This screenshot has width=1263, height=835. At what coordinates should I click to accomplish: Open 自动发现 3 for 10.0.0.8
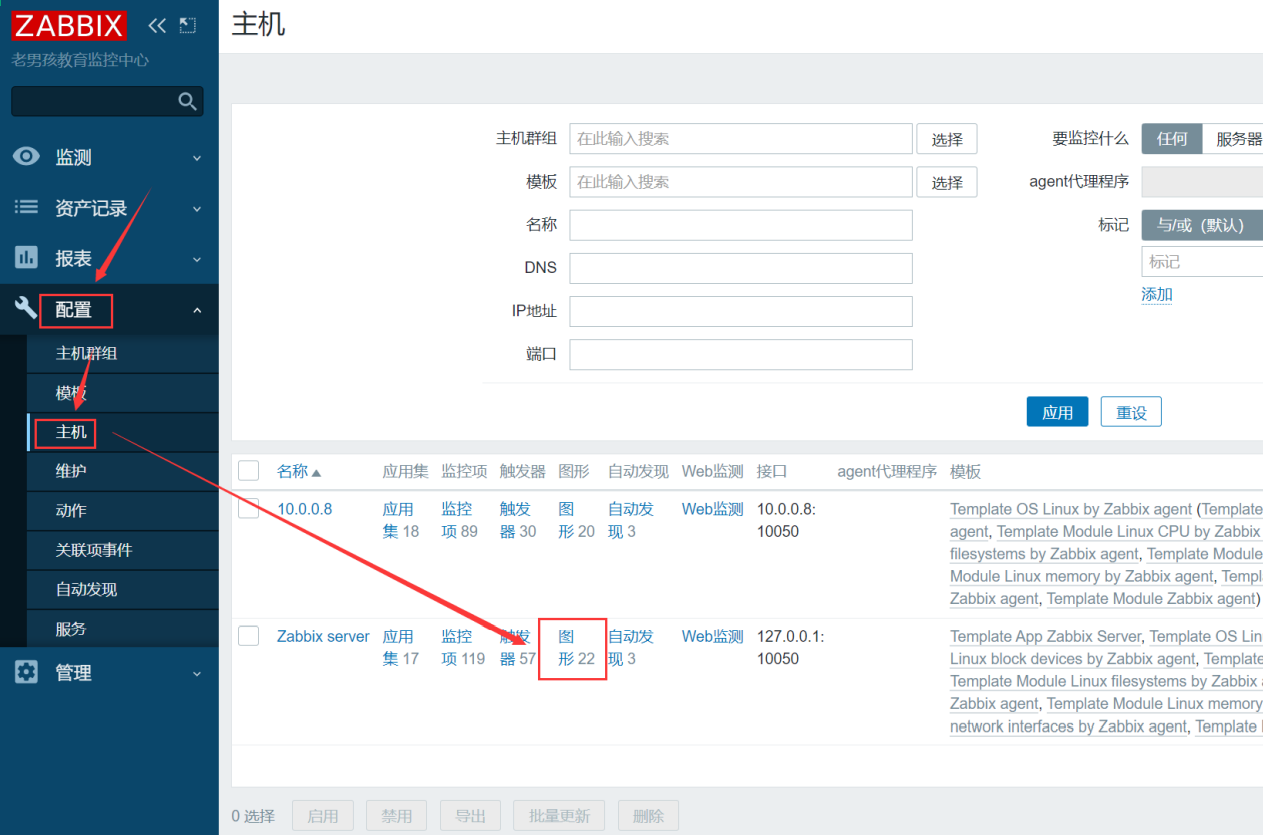[x=631, y=520]
